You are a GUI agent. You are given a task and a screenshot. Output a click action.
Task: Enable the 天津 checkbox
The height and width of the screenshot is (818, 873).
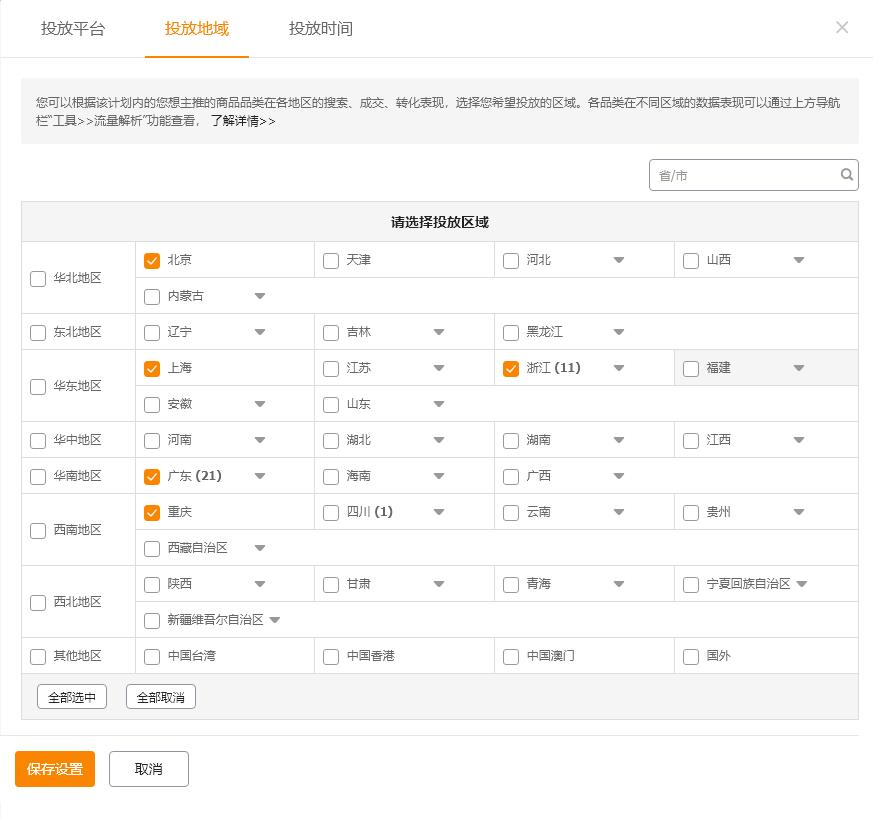coord(331,260)
